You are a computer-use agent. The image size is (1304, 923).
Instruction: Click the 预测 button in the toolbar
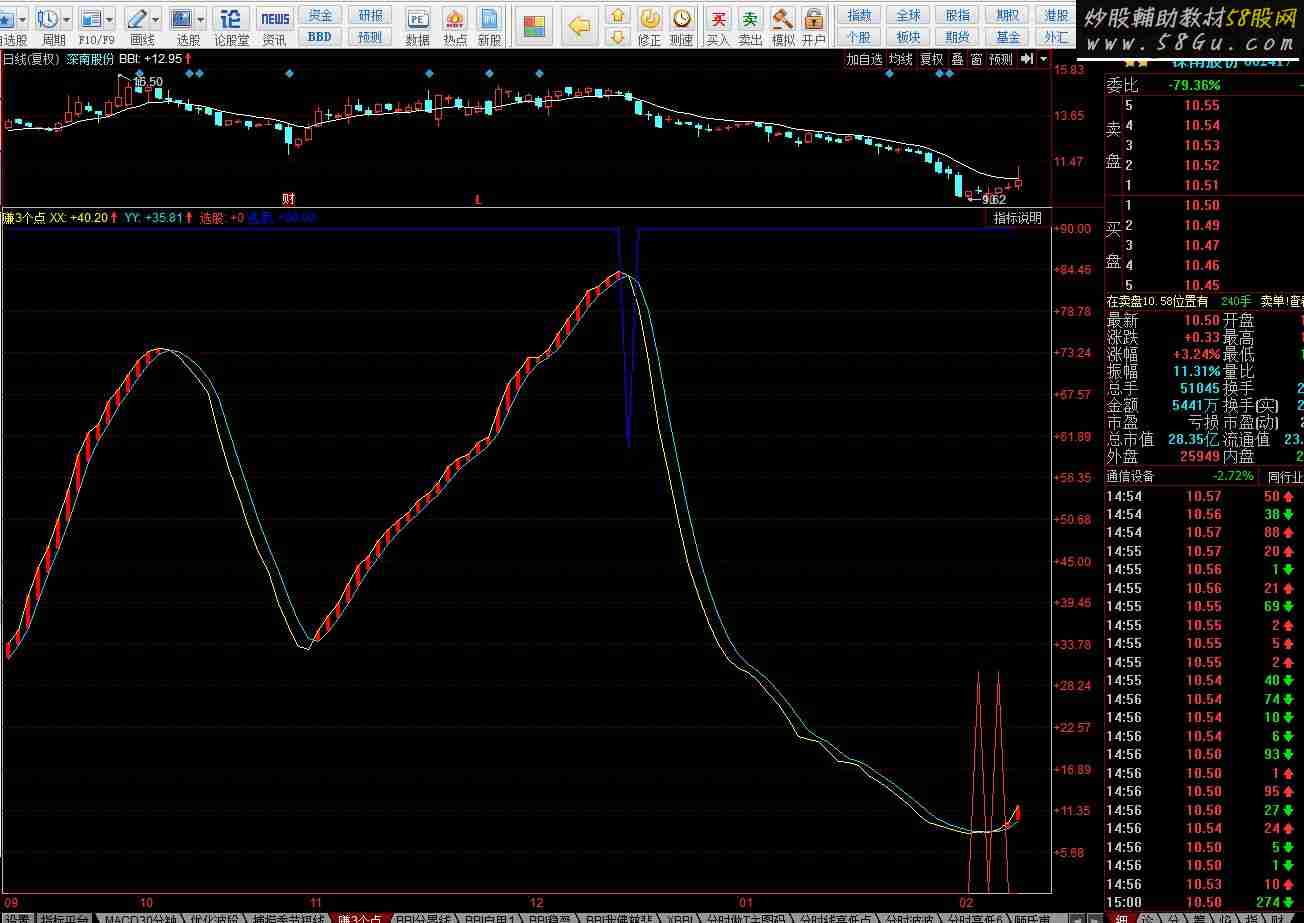(x=370, y=36)
